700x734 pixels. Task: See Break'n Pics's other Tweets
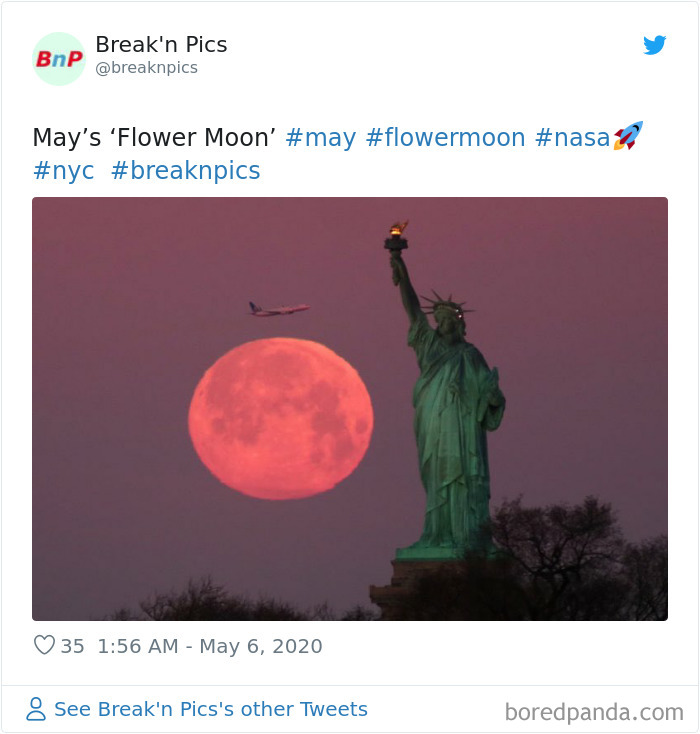click(x=211, y=709)
